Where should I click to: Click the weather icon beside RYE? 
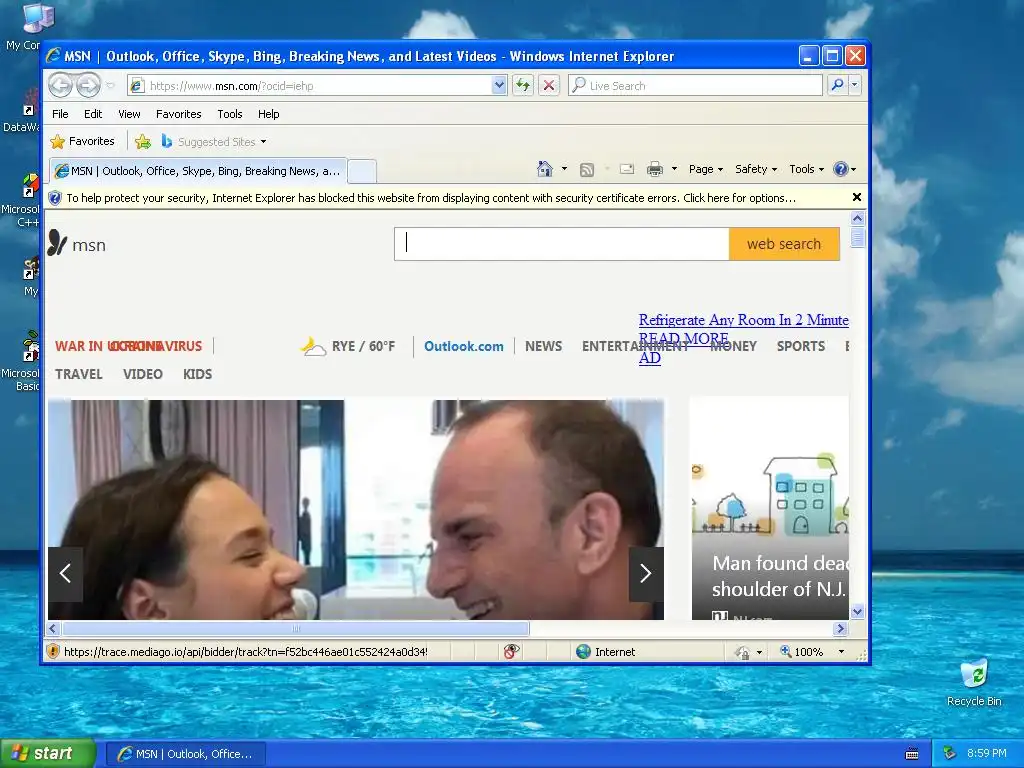tap(313, 346)
